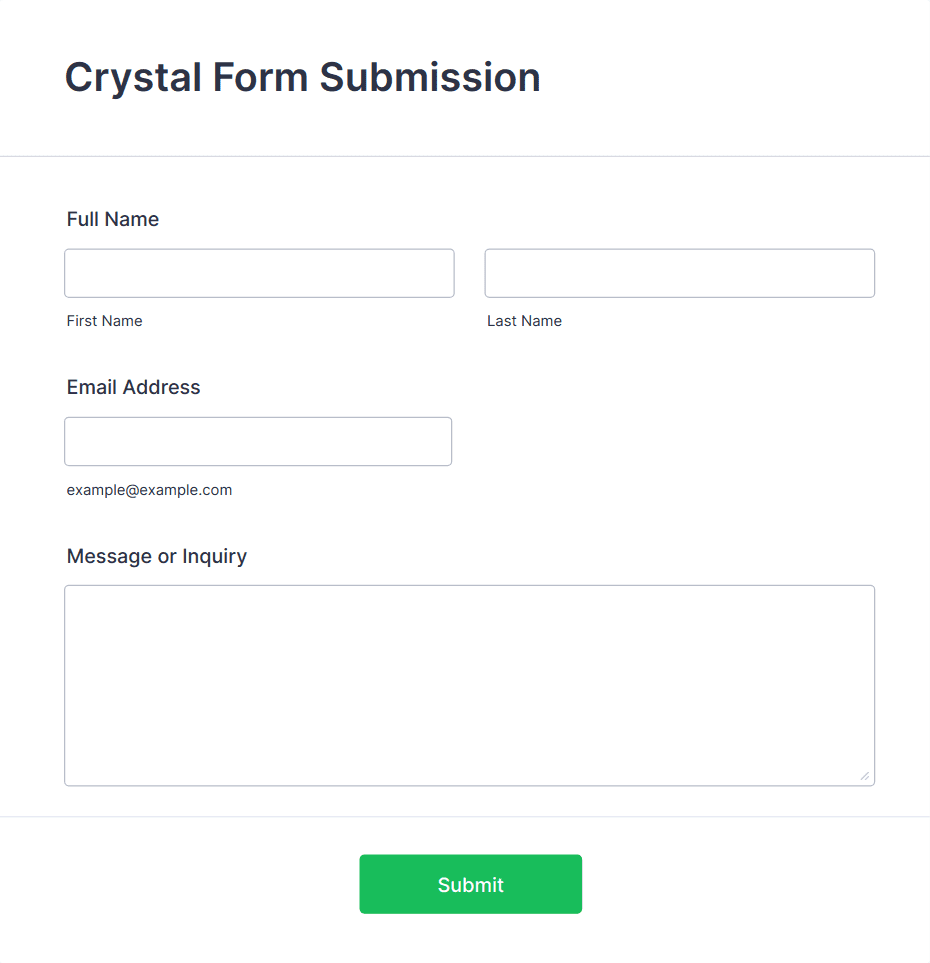Viewport: 930px width, 963px height.
Task: Click the example@example.com hint text
Action: pyautogui.click(x=149, y=490)
